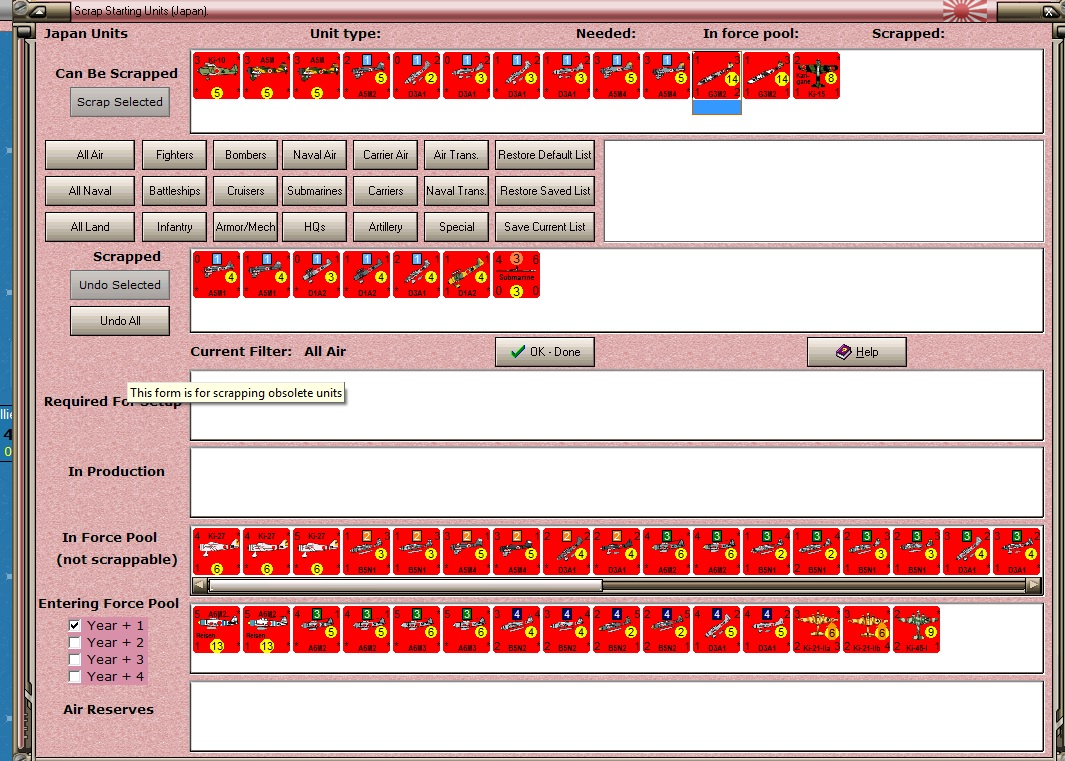Click the 'In force pool:' header label
1065x761 pixels.
click(x=751, y=33)
